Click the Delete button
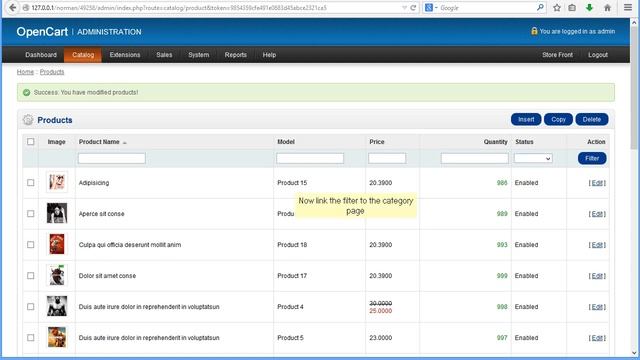The height and width of the screenshot is (360, 640). 592,120
